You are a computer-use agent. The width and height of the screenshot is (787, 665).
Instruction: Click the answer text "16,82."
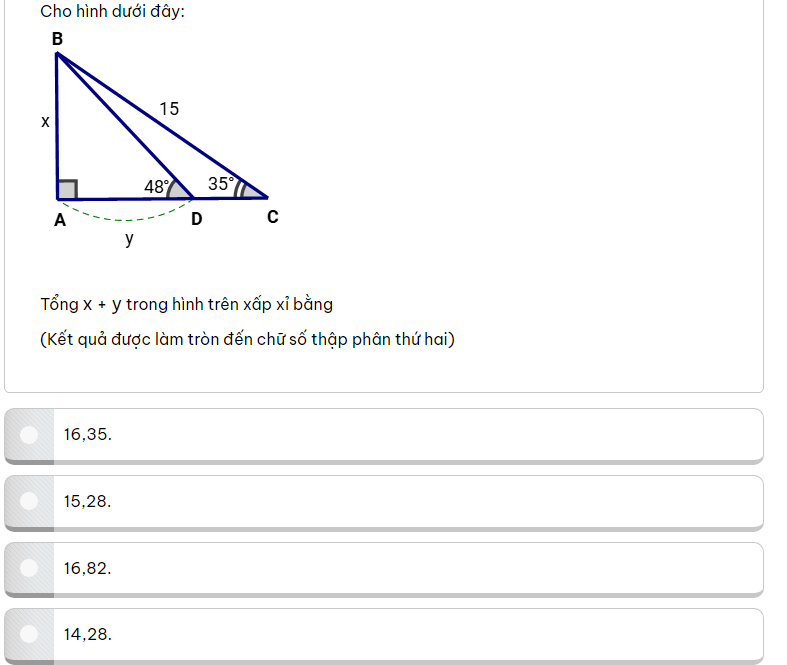(x=88, y=567)
